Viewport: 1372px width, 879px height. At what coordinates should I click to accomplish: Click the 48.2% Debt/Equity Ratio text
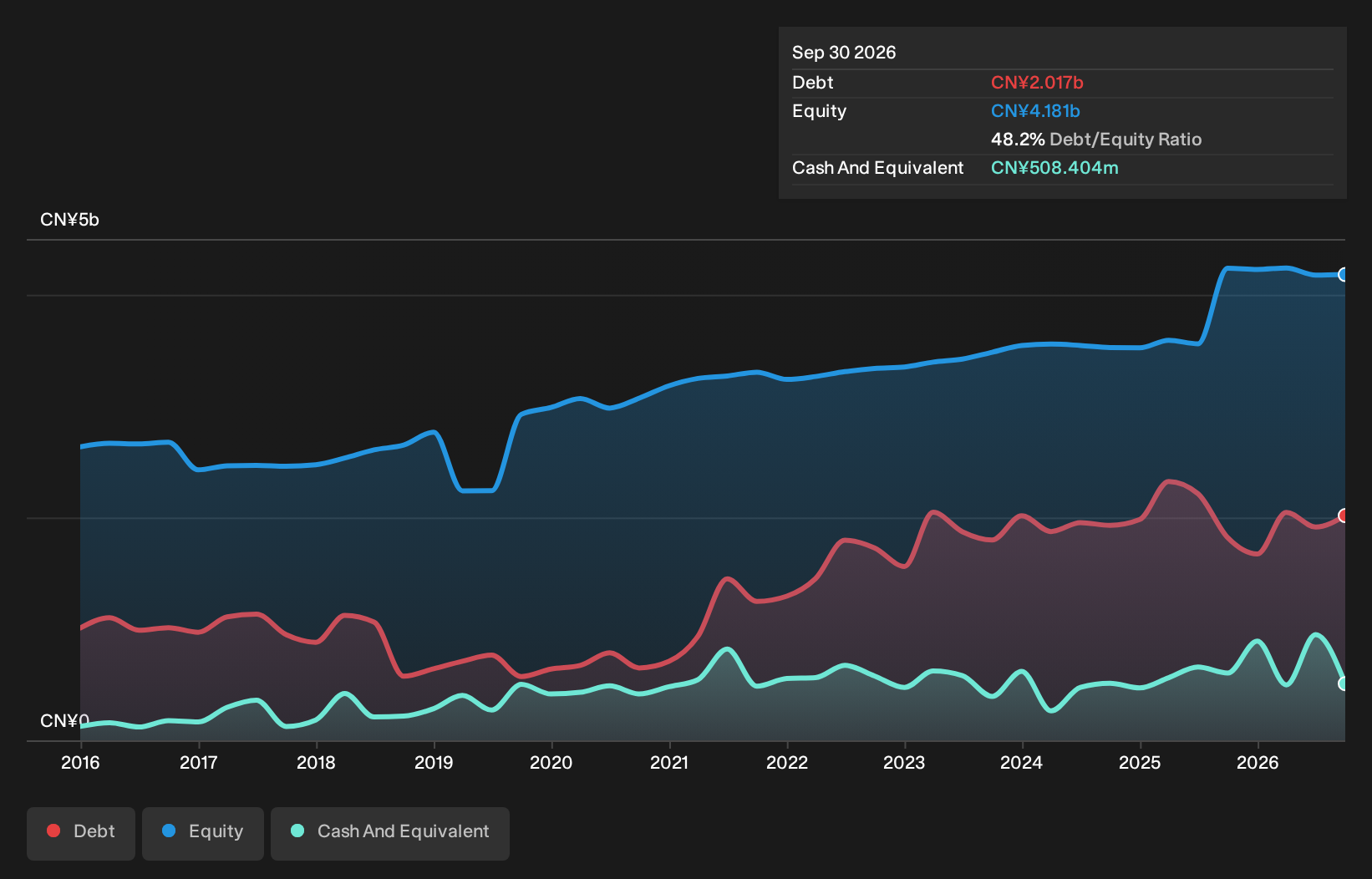coord(1096,140)
